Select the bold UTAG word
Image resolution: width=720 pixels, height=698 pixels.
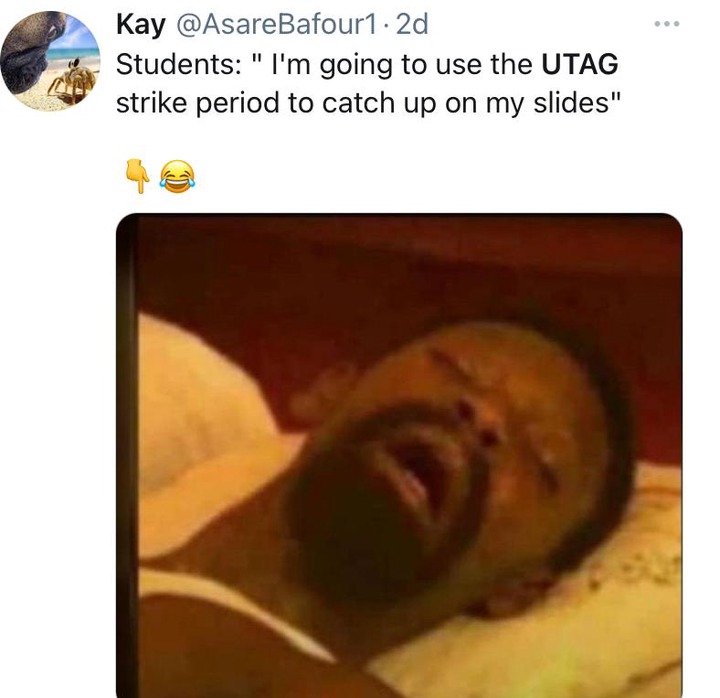580,64
